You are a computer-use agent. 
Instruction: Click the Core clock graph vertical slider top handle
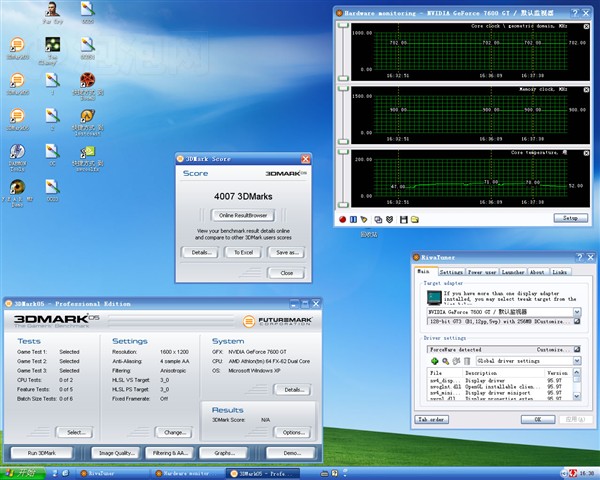coord(343,25)
